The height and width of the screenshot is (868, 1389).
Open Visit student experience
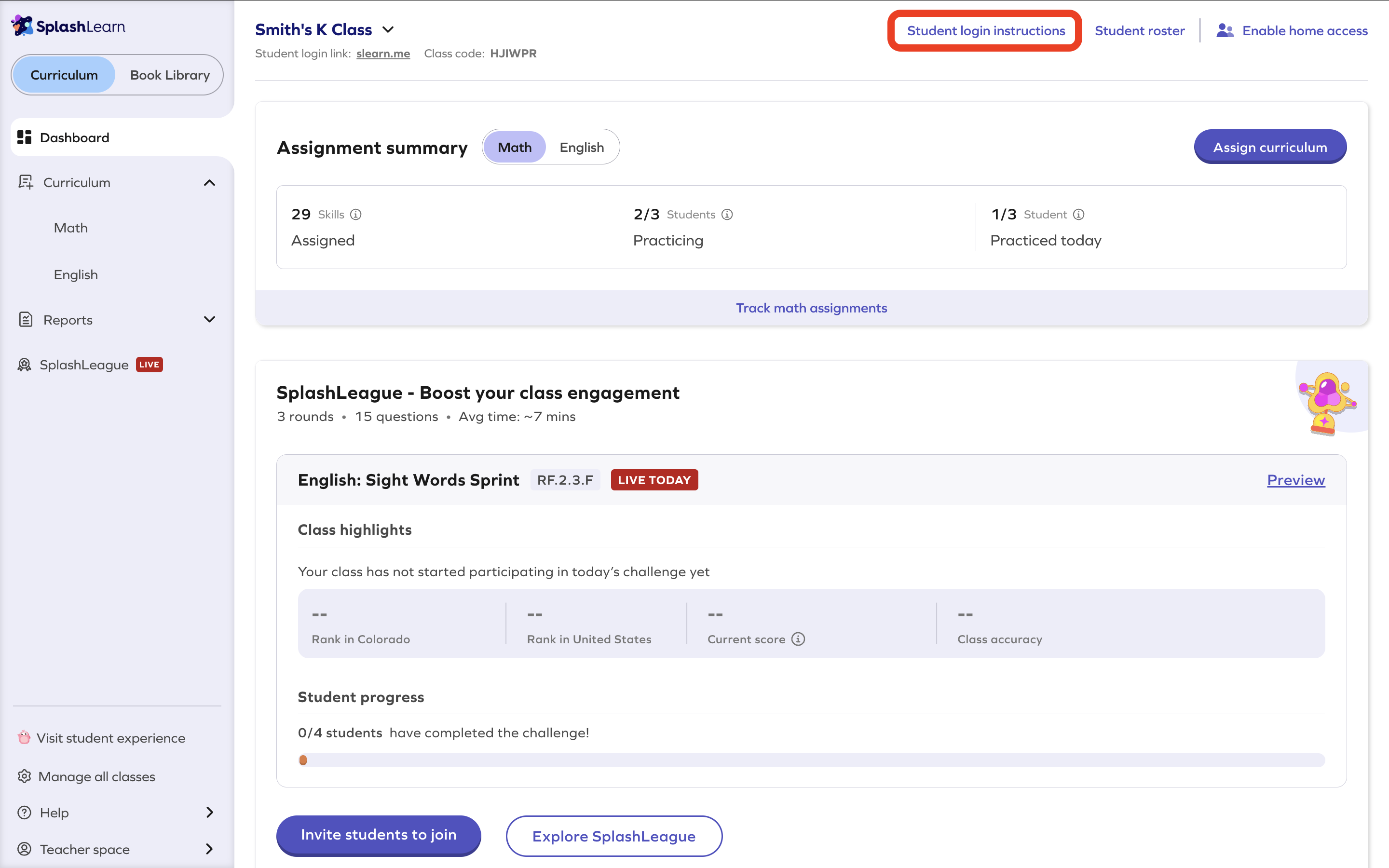coord(111,738)
